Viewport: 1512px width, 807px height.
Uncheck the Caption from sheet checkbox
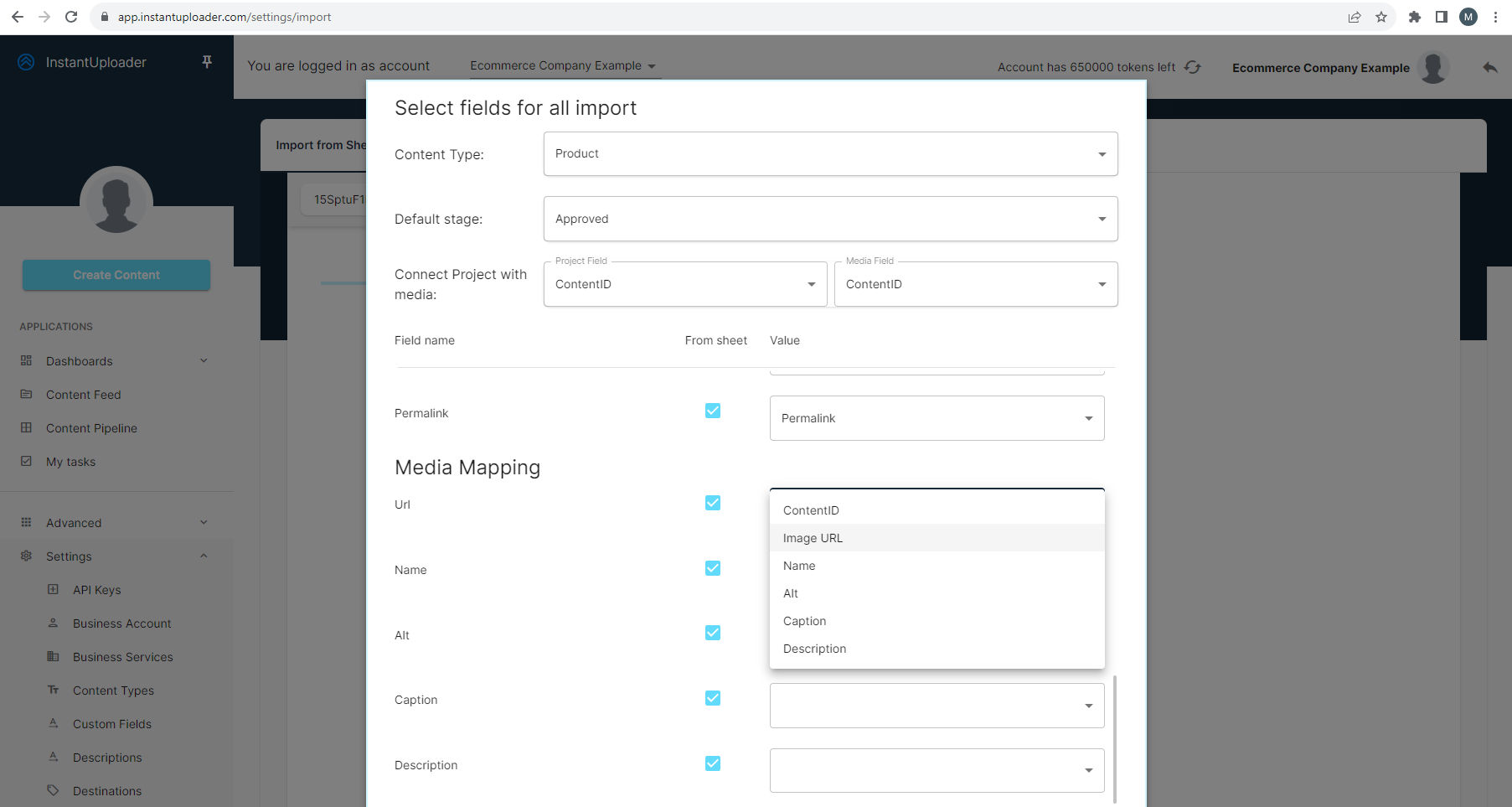(713, 698)
